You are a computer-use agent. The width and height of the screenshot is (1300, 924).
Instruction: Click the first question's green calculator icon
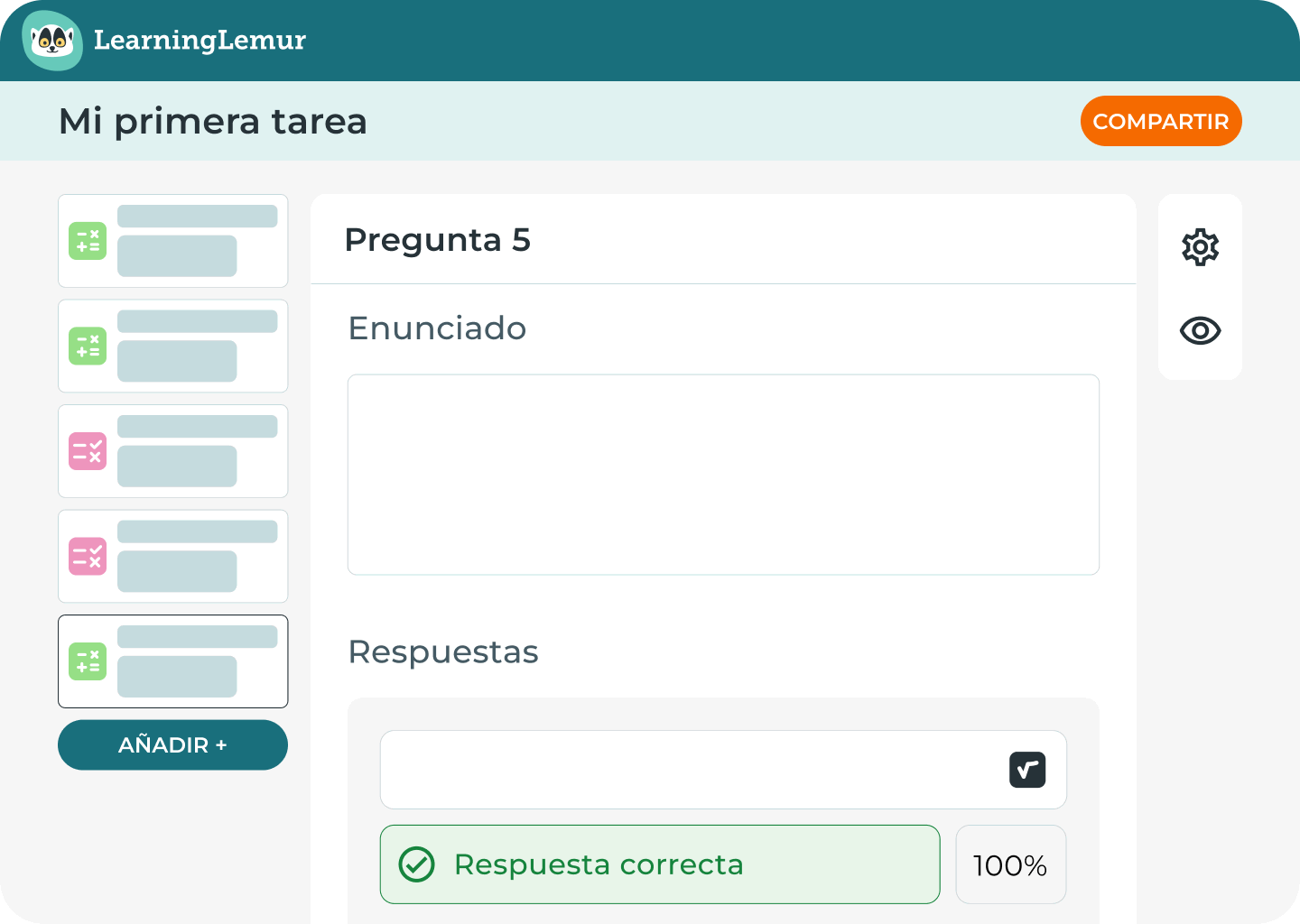pyautogui.click(x=88, y=241)
